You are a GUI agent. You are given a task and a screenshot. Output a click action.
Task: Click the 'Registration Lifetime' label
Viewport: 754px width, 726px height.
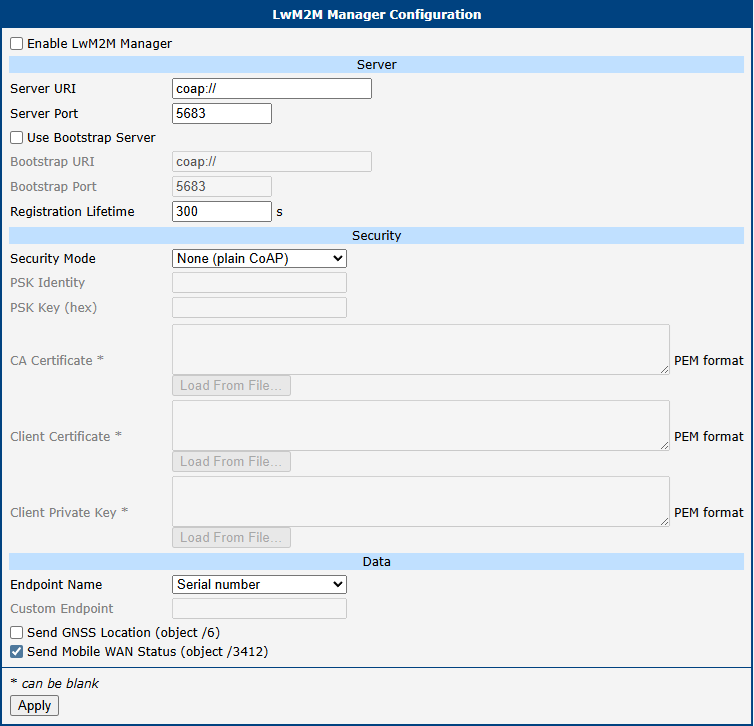point(72,212)
